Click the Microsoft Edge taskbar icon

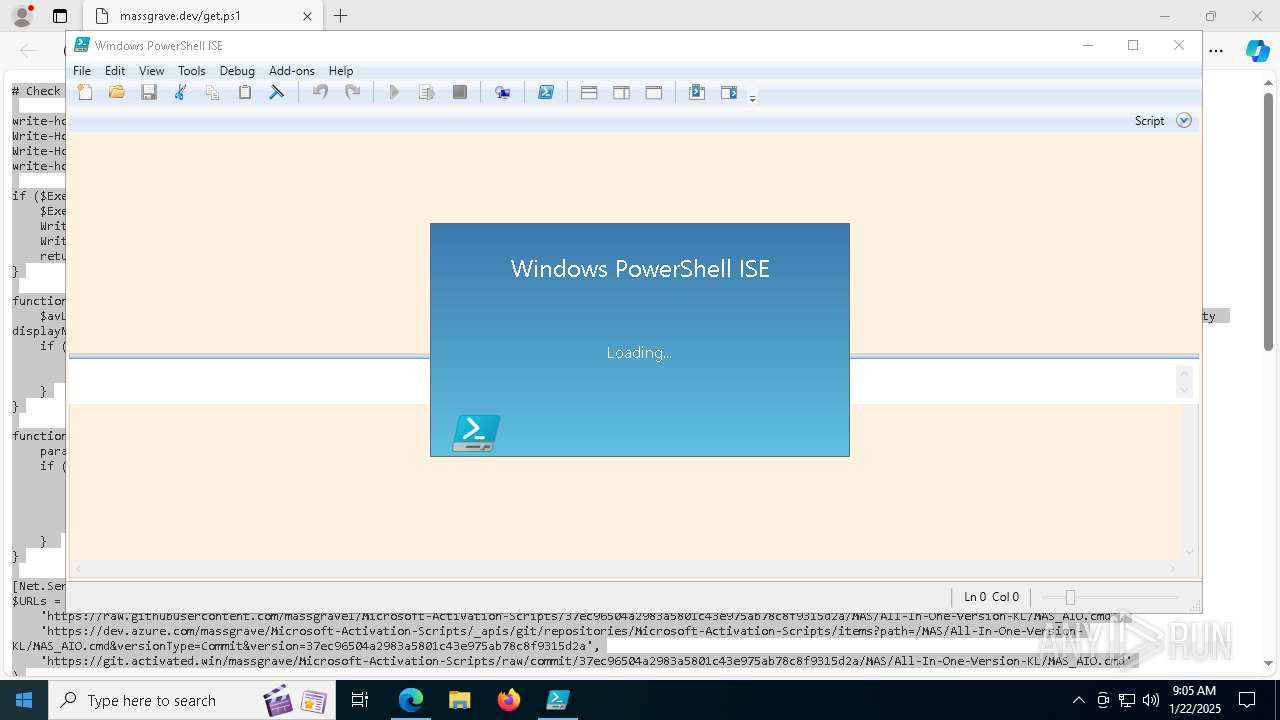(x=411, y=700)
